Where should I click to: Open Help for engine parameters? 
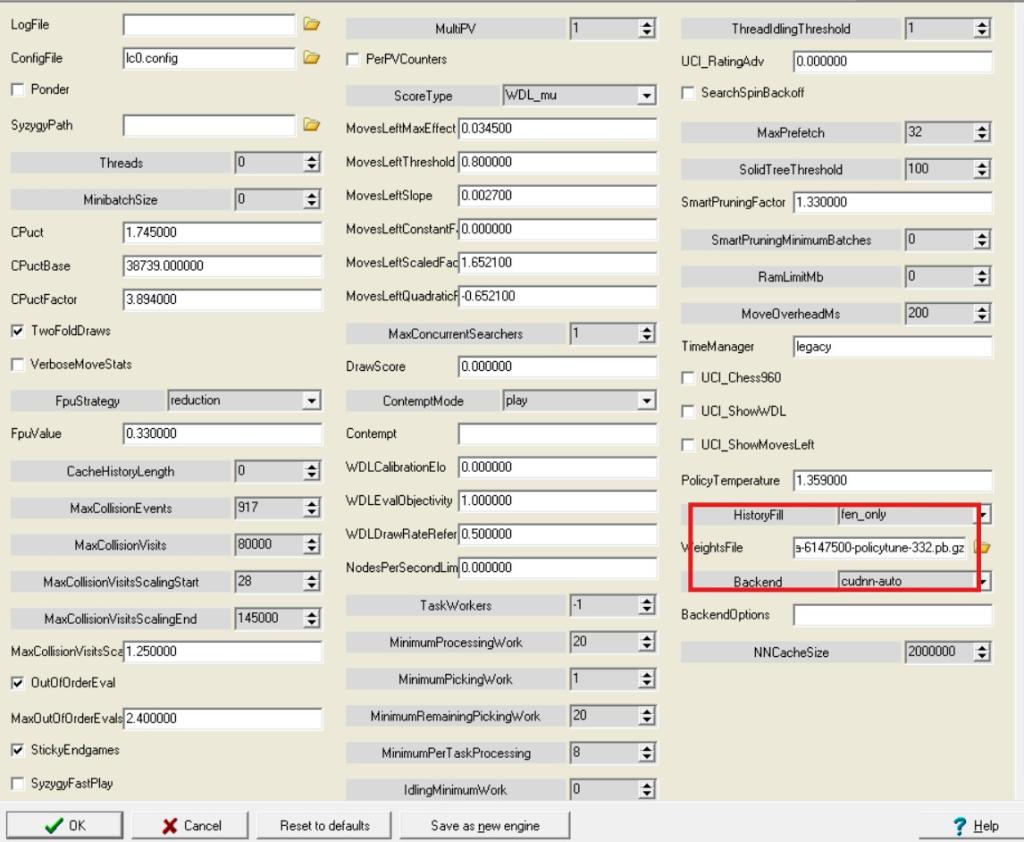point(975,825)
